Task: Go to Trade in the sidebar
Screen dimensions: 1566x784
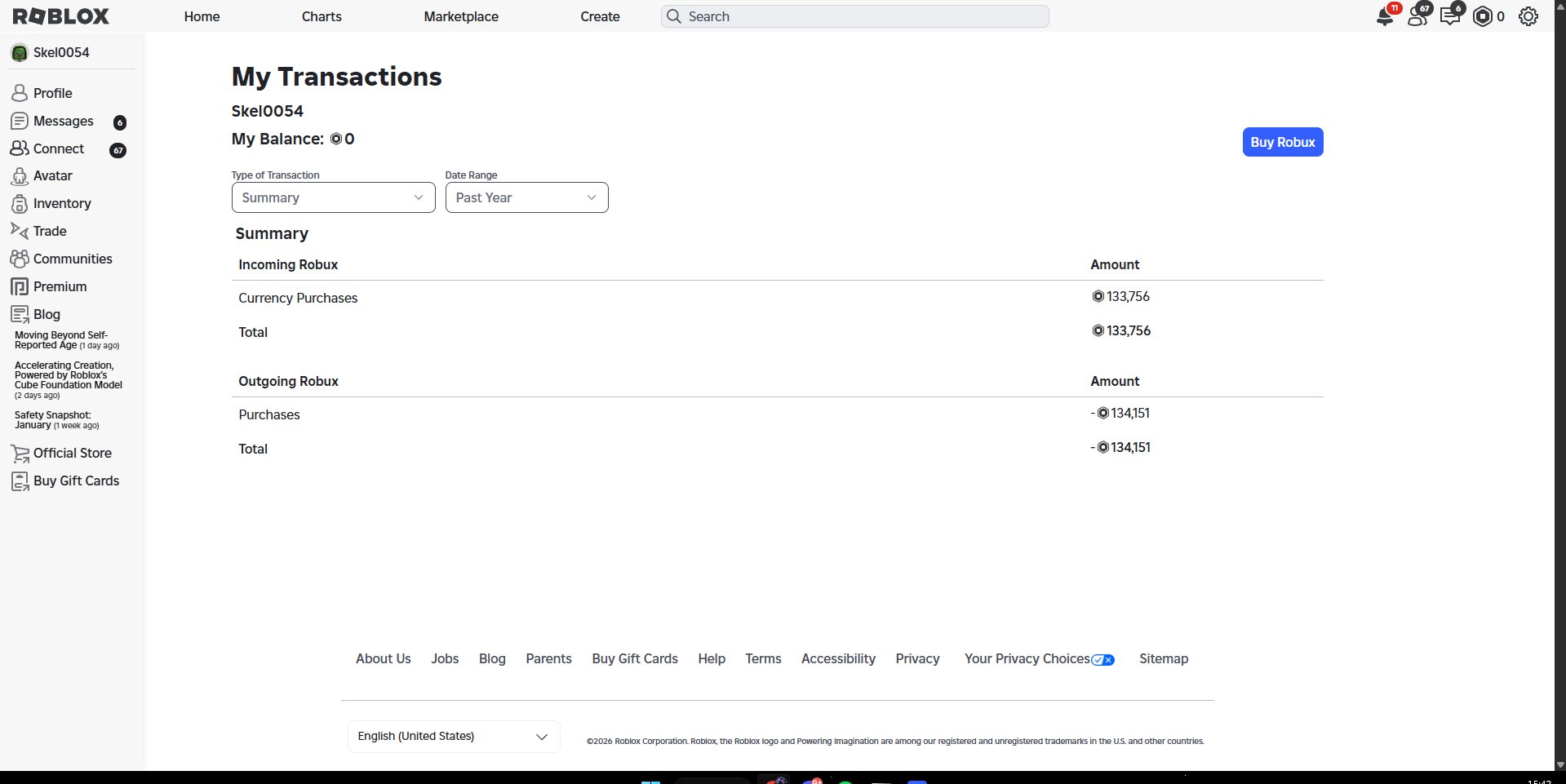Action: point(49,232)
